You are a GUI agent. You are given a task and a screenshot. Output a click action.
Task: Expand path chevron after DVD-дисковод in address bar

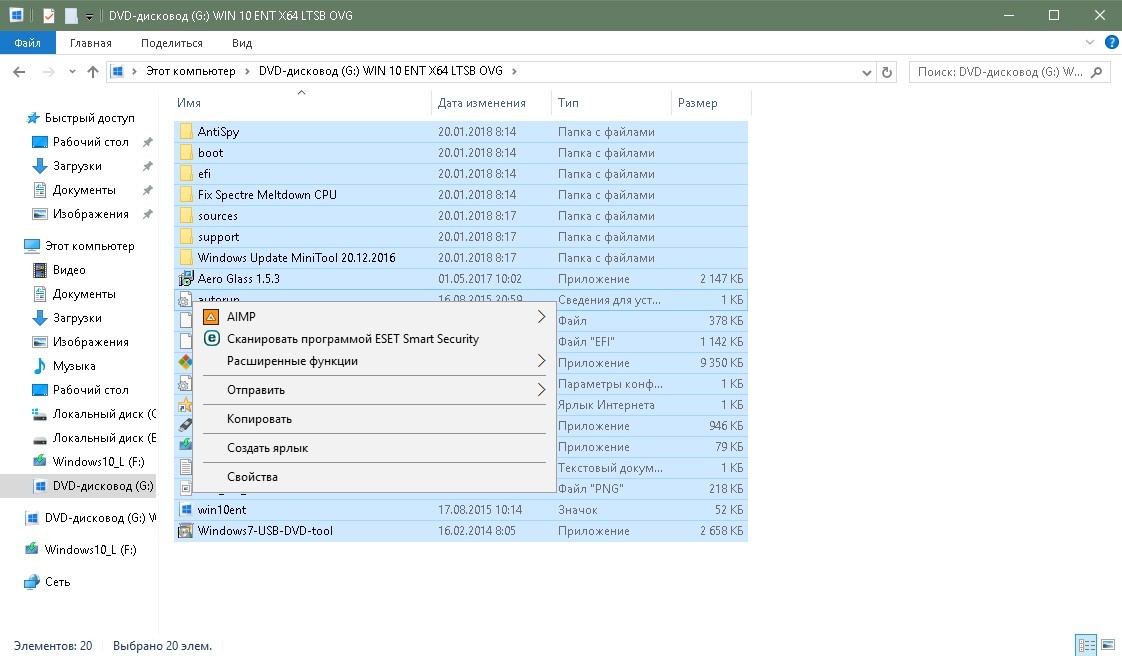point(514,71)
